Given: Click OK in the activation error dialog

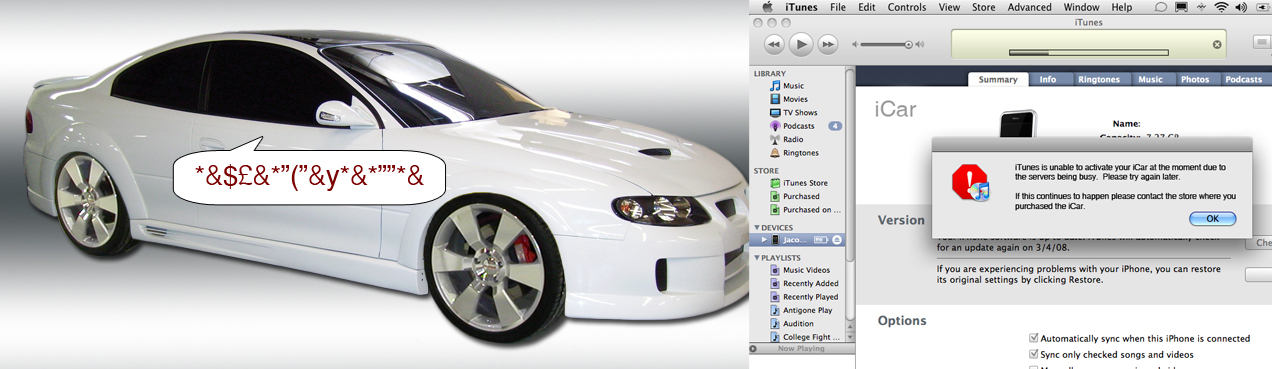Looking at the screenshot, I should 1212,218.
